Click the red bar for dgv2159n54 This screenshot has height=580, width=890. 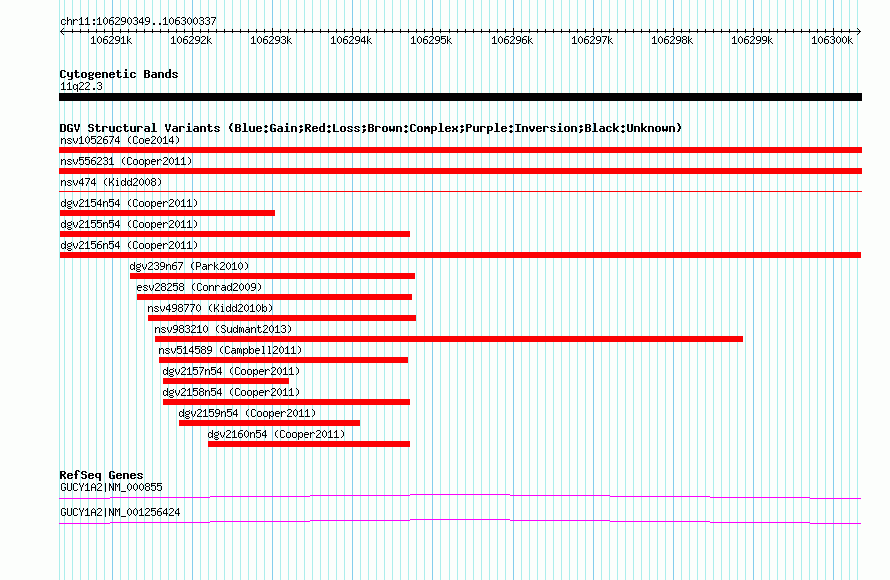point(270,423)
